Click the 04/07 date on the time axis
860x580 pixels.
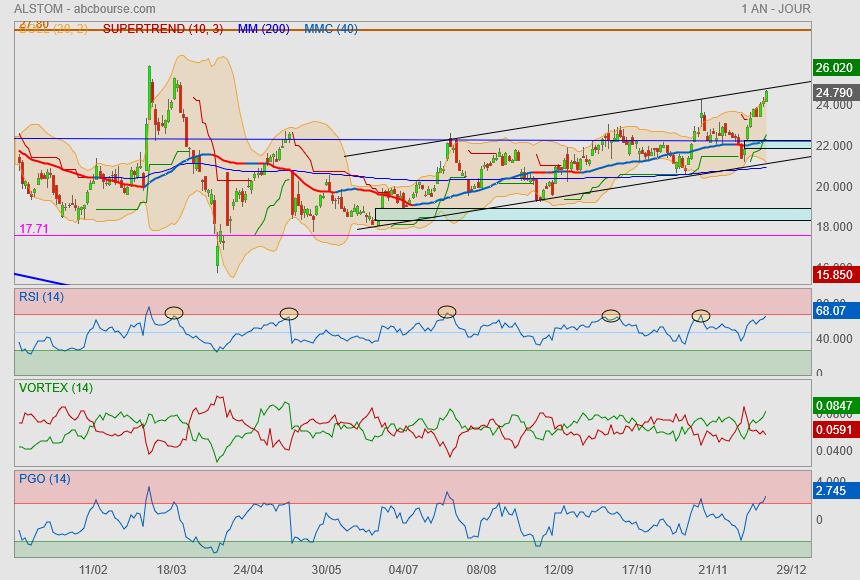point(403,569)
